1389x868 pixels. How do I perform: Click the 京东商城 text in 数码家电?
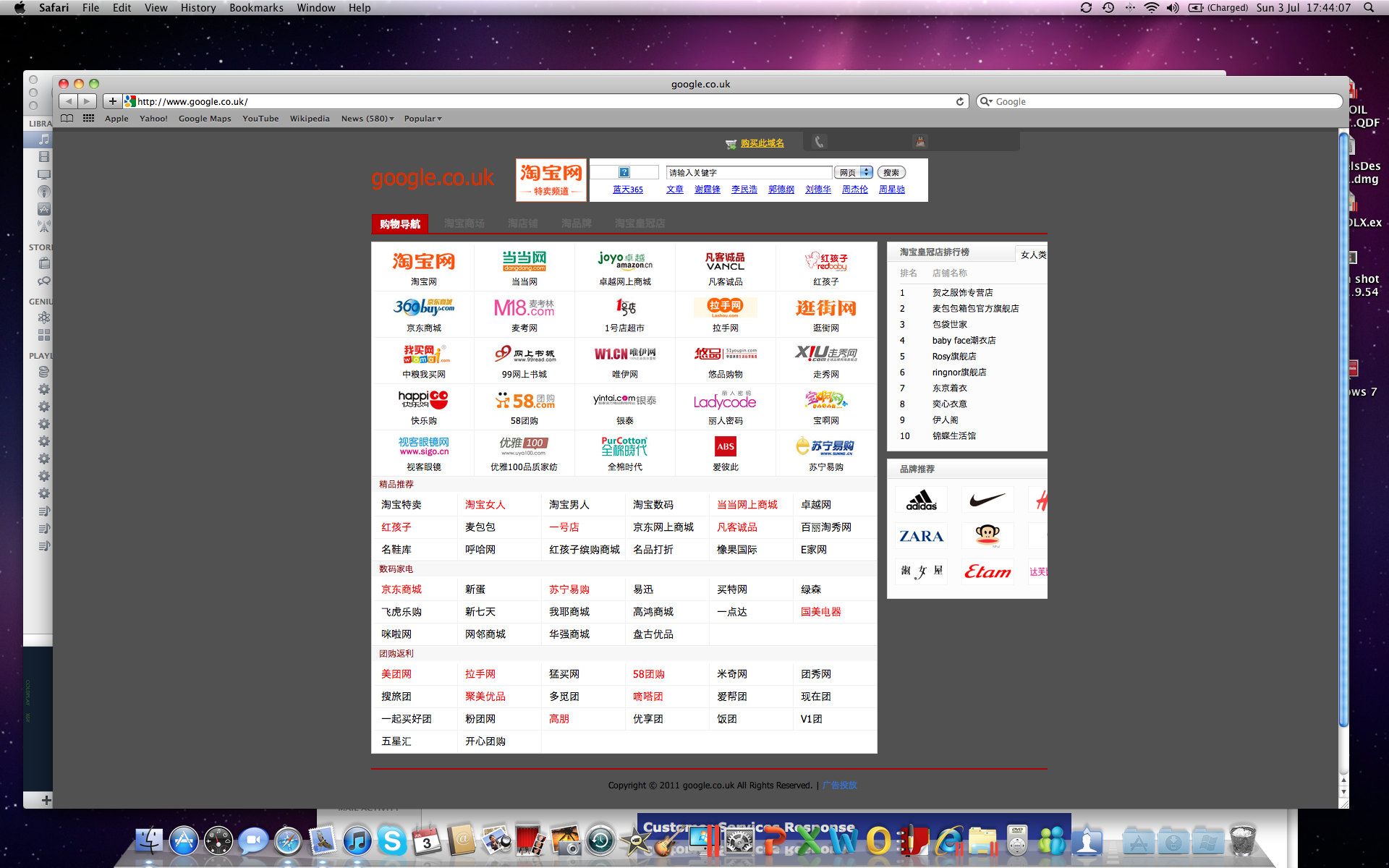[402, 590]
